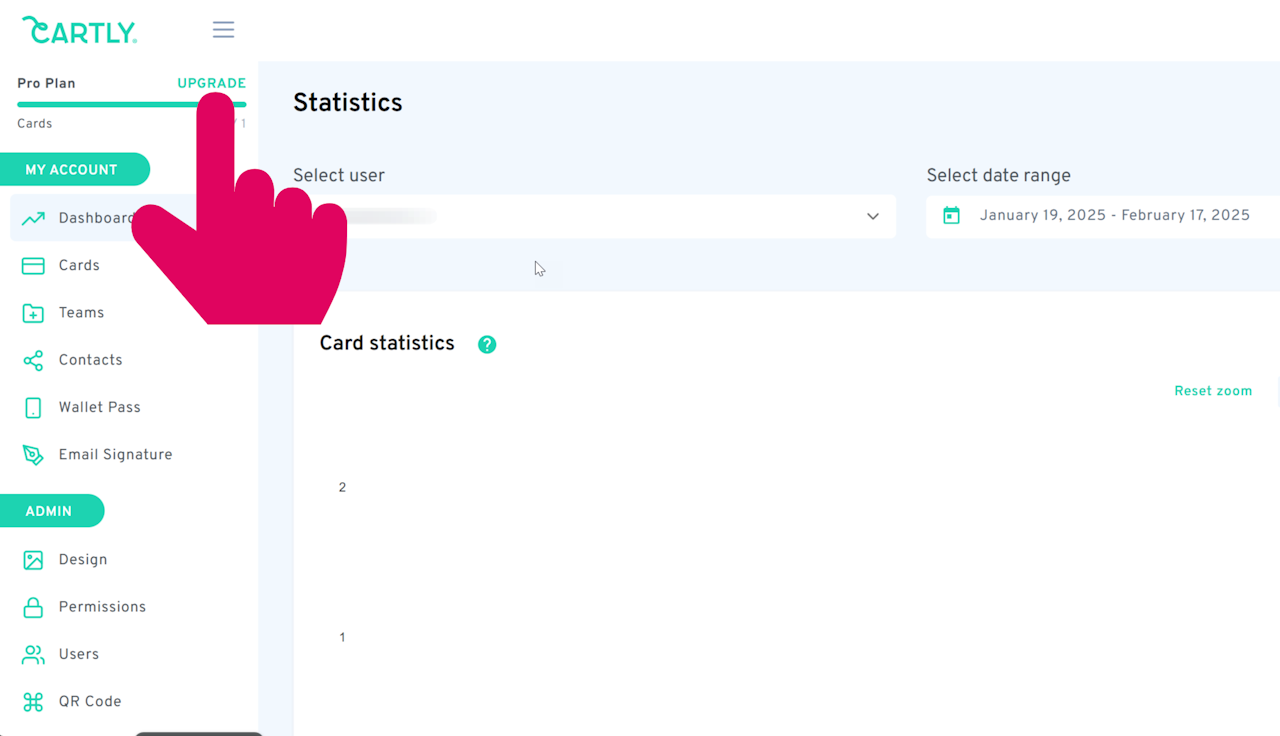
Task: Click the MY ACCOUNT section label
Action: point(71,170)
